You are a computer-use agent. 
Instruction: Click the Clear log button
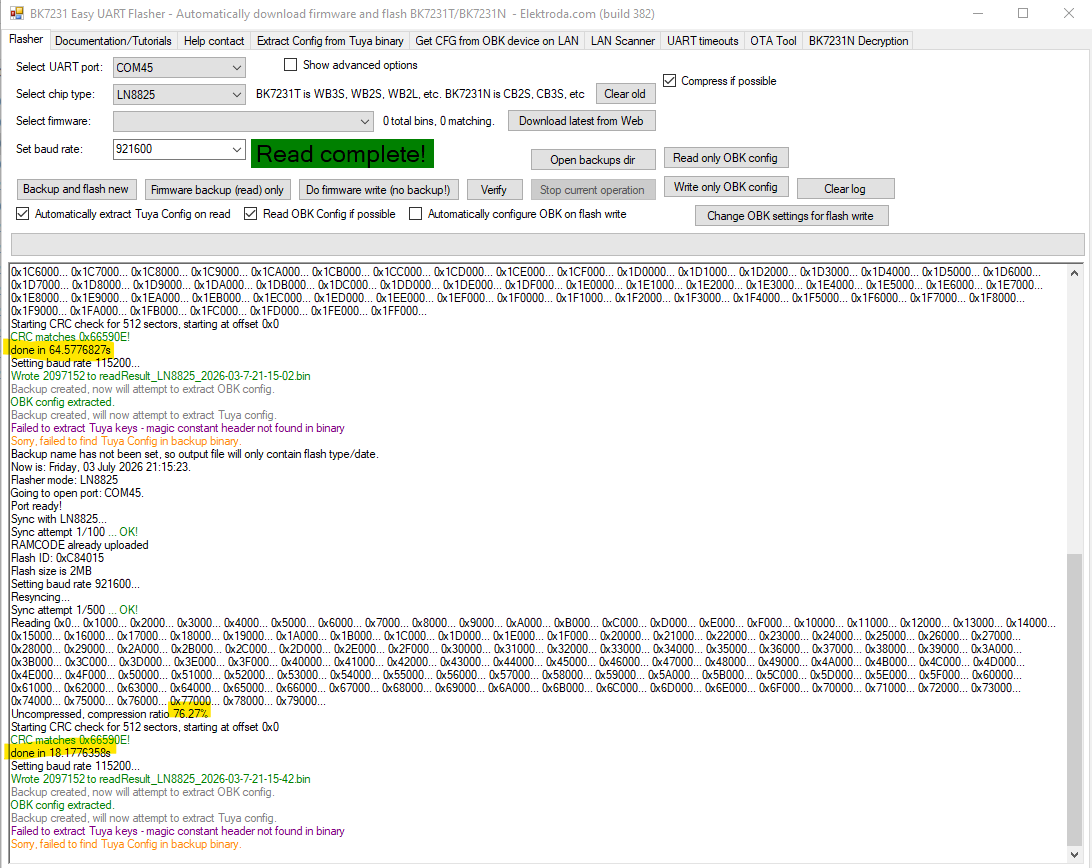click(845, 189)
